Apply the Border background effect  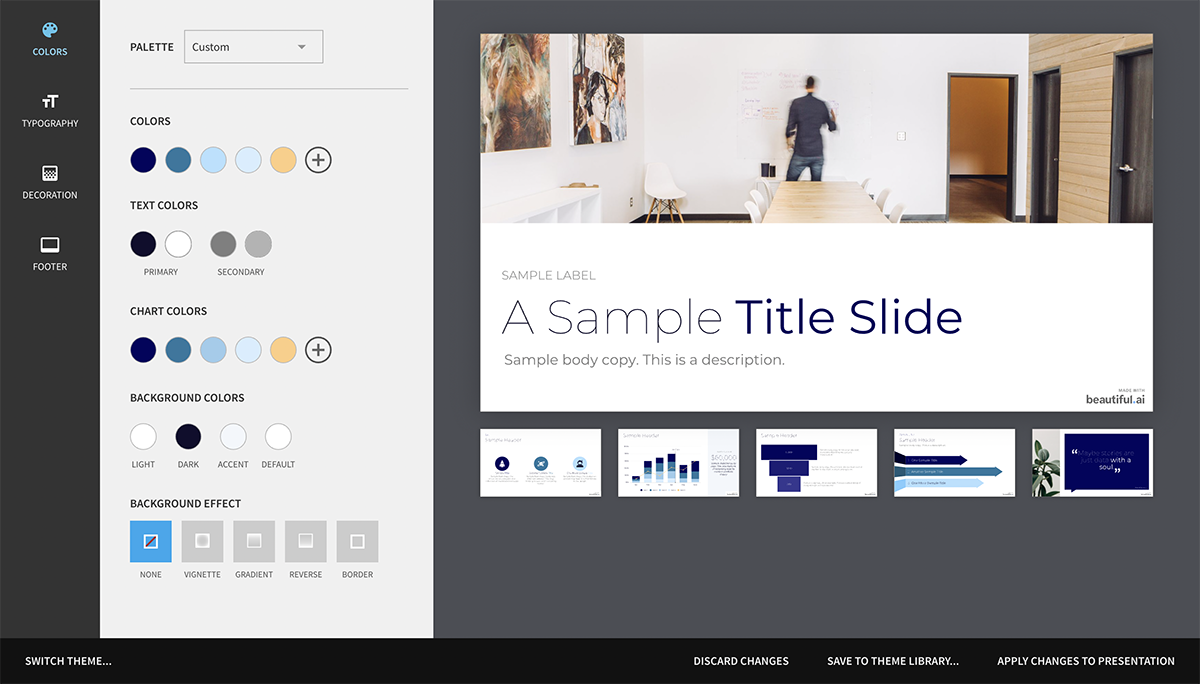pyautogui.click(x=357, y=541)
